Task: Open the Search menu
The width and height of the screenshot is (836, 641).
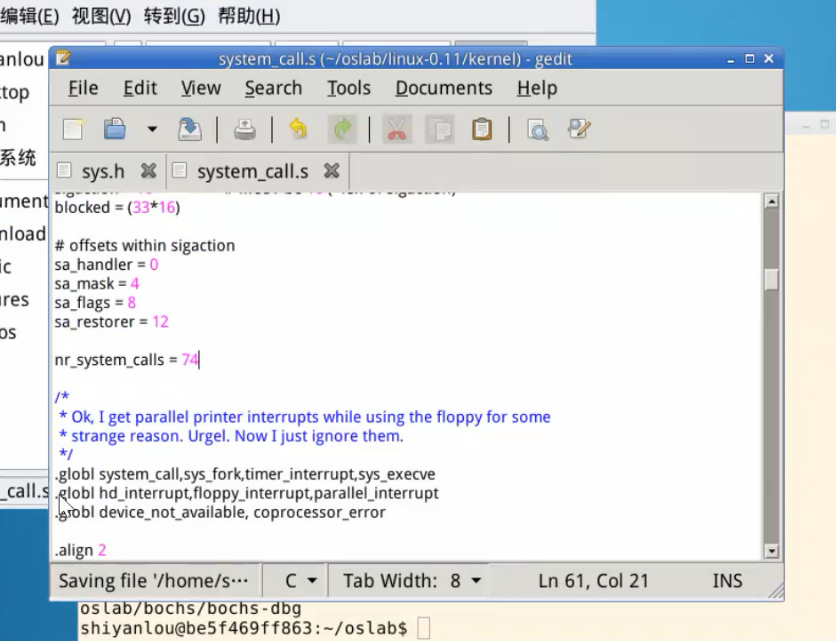Action: [273, 88]
